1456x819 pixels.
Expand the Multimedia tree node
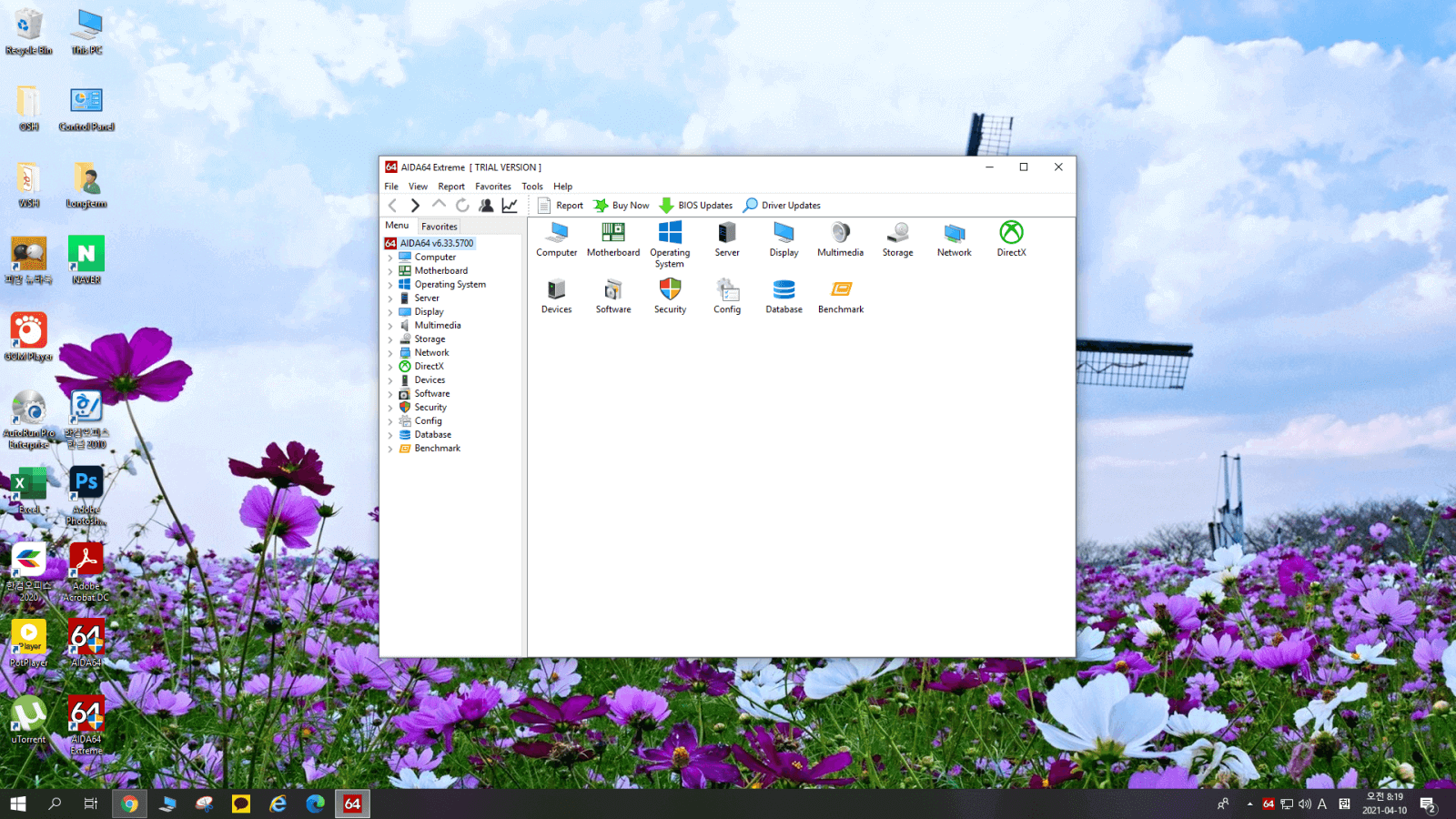click(390, 326)
